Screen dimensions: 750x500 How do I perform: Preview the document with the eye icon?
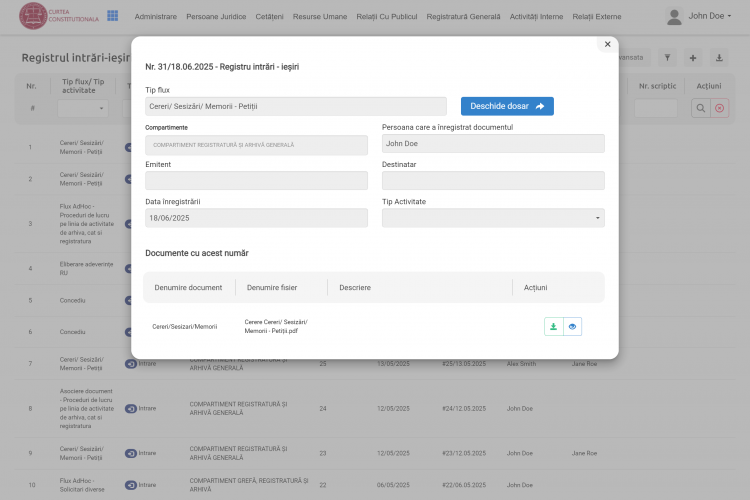coord(573,326)
